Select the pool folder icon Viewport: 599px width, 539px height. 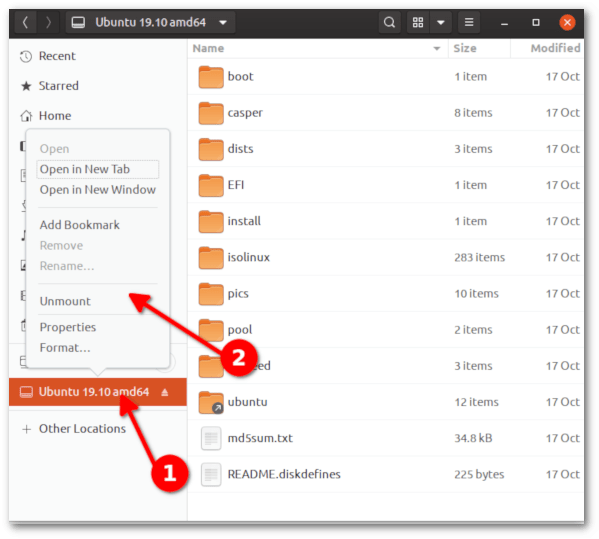[211, 330]
